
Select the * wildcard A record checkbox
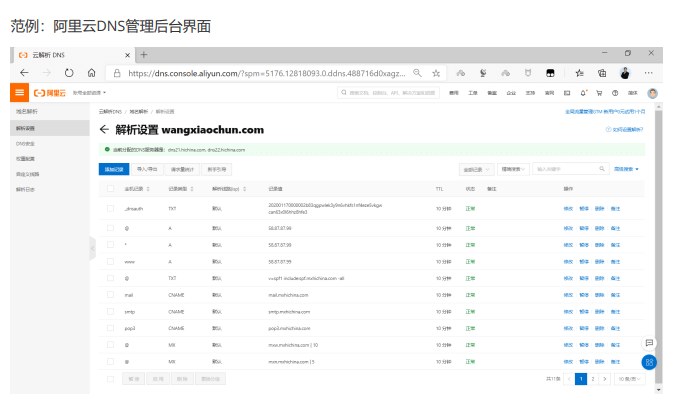coord(110,245)
